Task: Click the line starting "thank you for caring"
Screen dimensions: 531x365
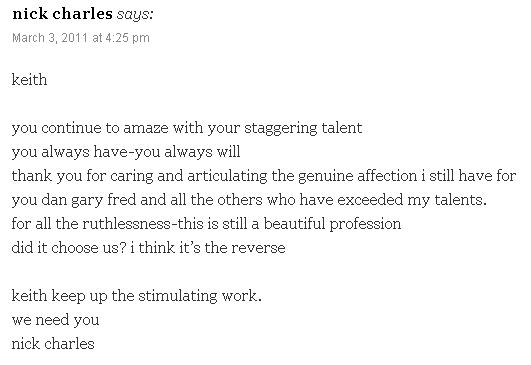Action: tap(264, 176)
